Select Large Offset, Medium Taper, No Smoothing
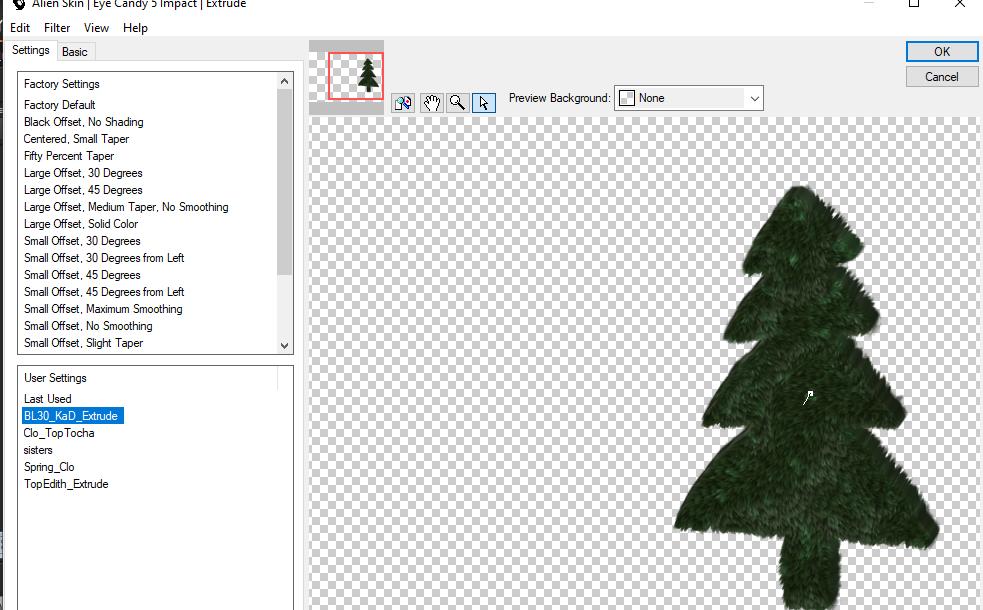The image size is (983, 610). (126, 206)
